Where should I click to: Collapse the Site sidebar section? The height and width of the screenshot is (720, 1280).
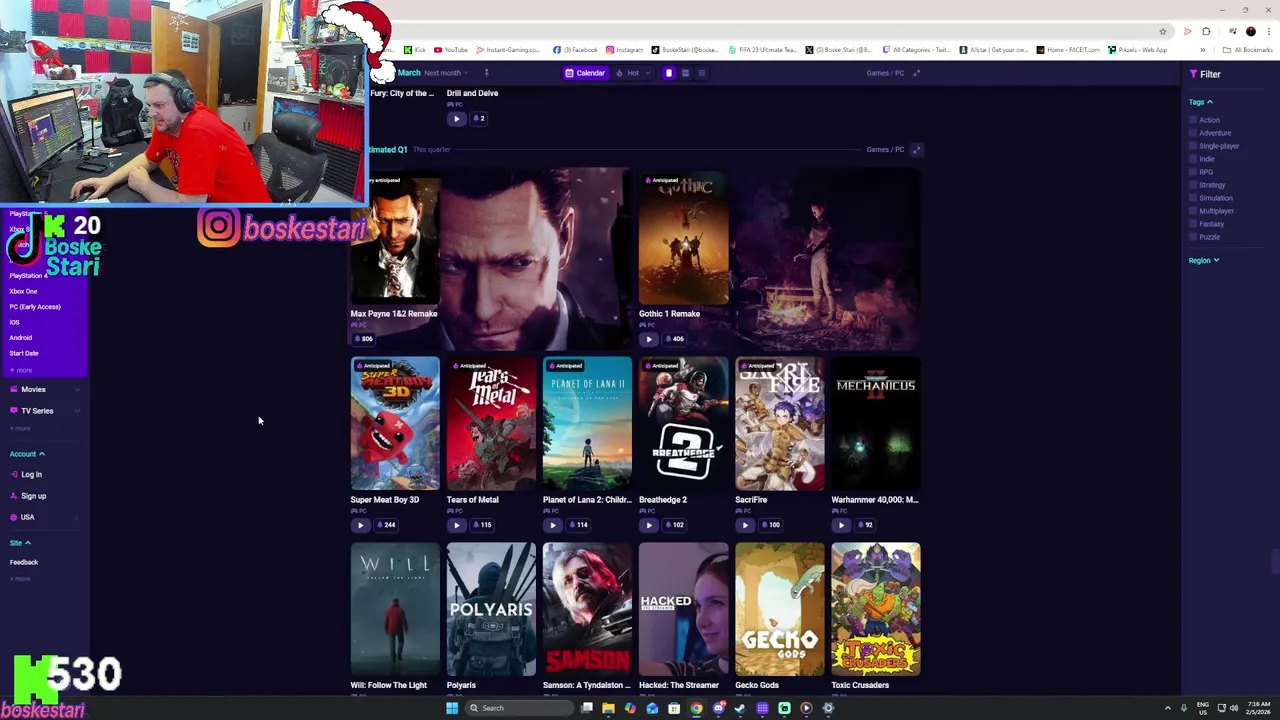point(20,543)
